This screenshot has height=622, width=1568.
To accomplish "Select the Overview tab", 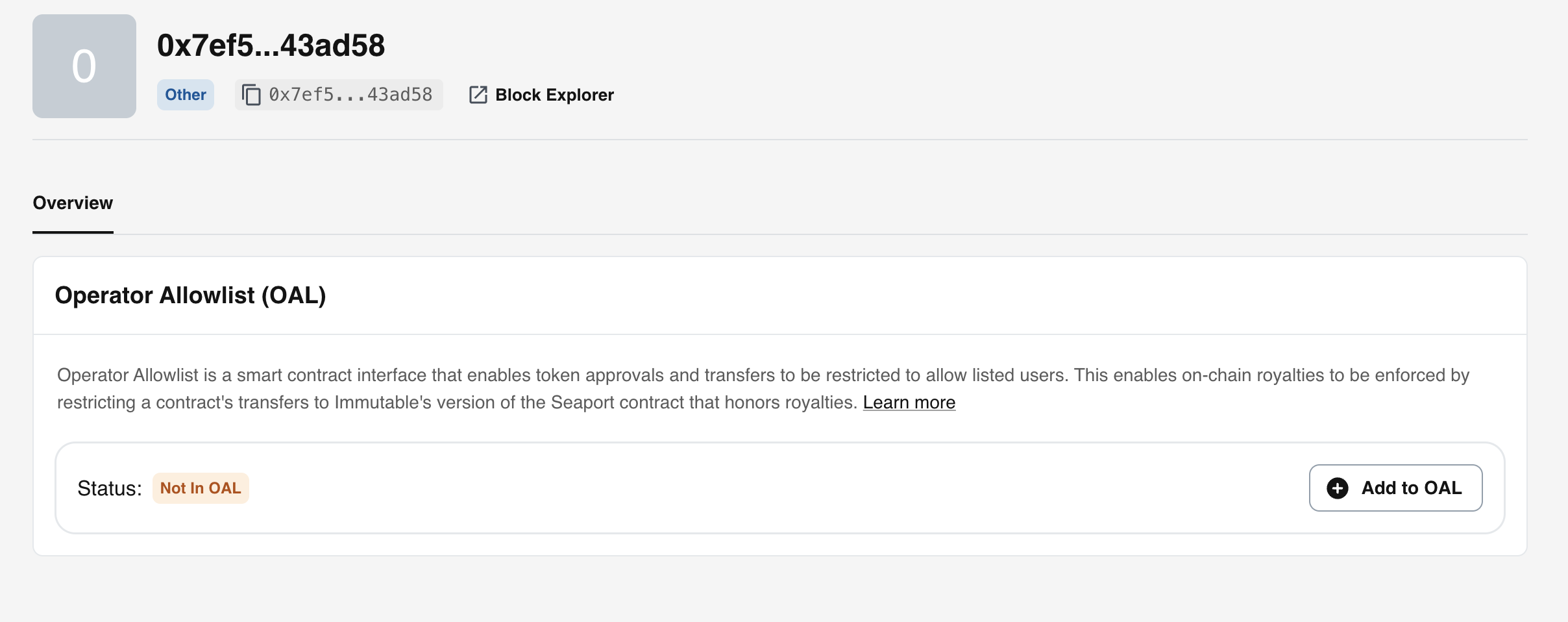I will (x=73, y=203).
